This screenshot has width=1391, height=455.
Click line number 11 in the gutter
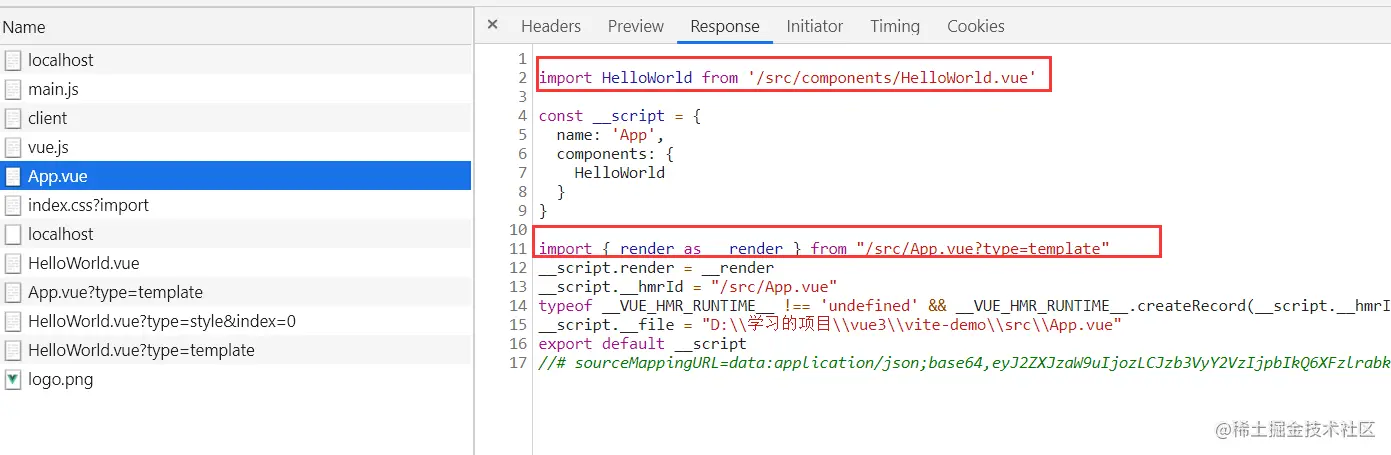tap(518, 248)
